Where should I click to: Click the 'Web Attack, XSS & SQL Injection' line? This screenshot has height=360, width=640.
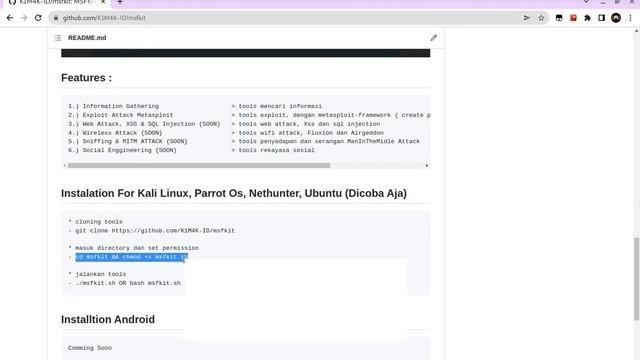pyautogui.click(x=144, y=124)
